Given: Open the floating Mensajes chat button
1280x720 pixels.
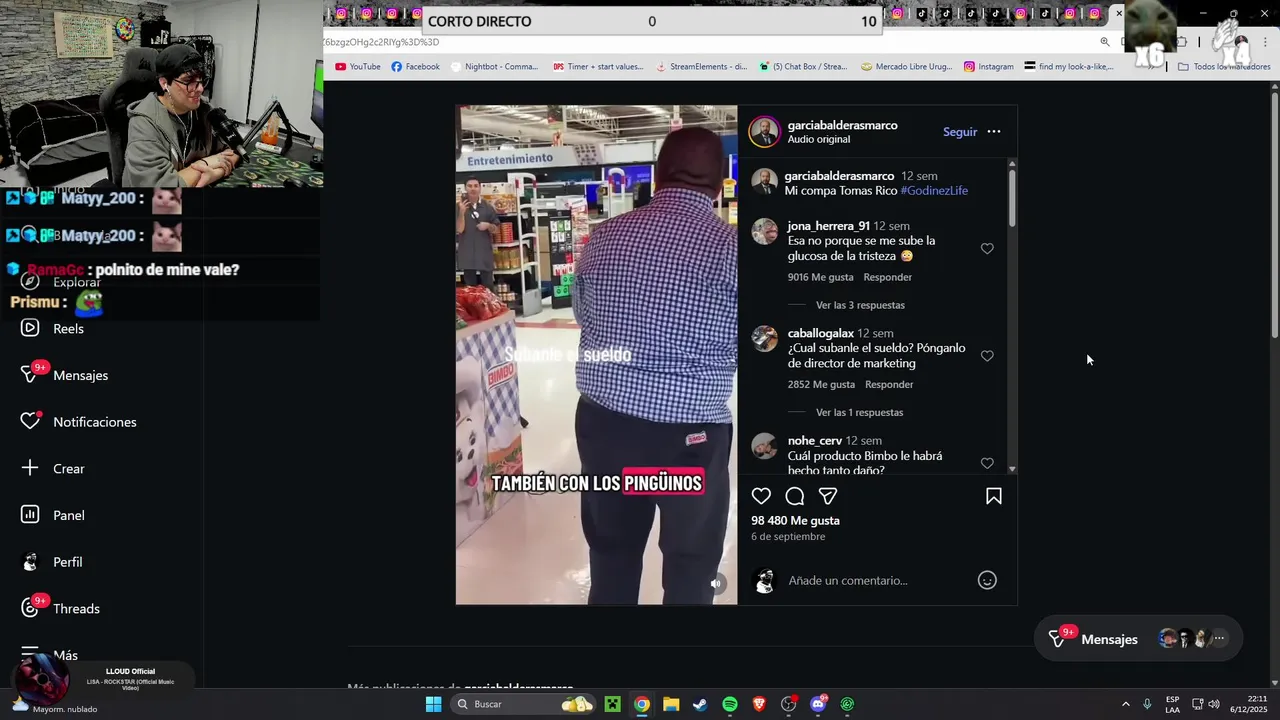Looking at the screenshot, I should [1138, 639].
